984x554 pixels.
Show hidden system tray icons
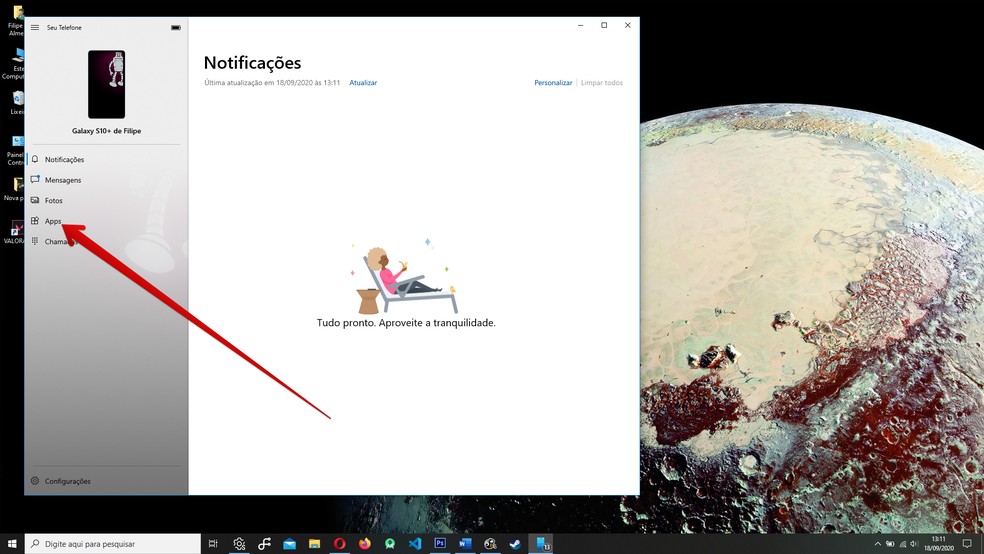[x=877, y=544]
